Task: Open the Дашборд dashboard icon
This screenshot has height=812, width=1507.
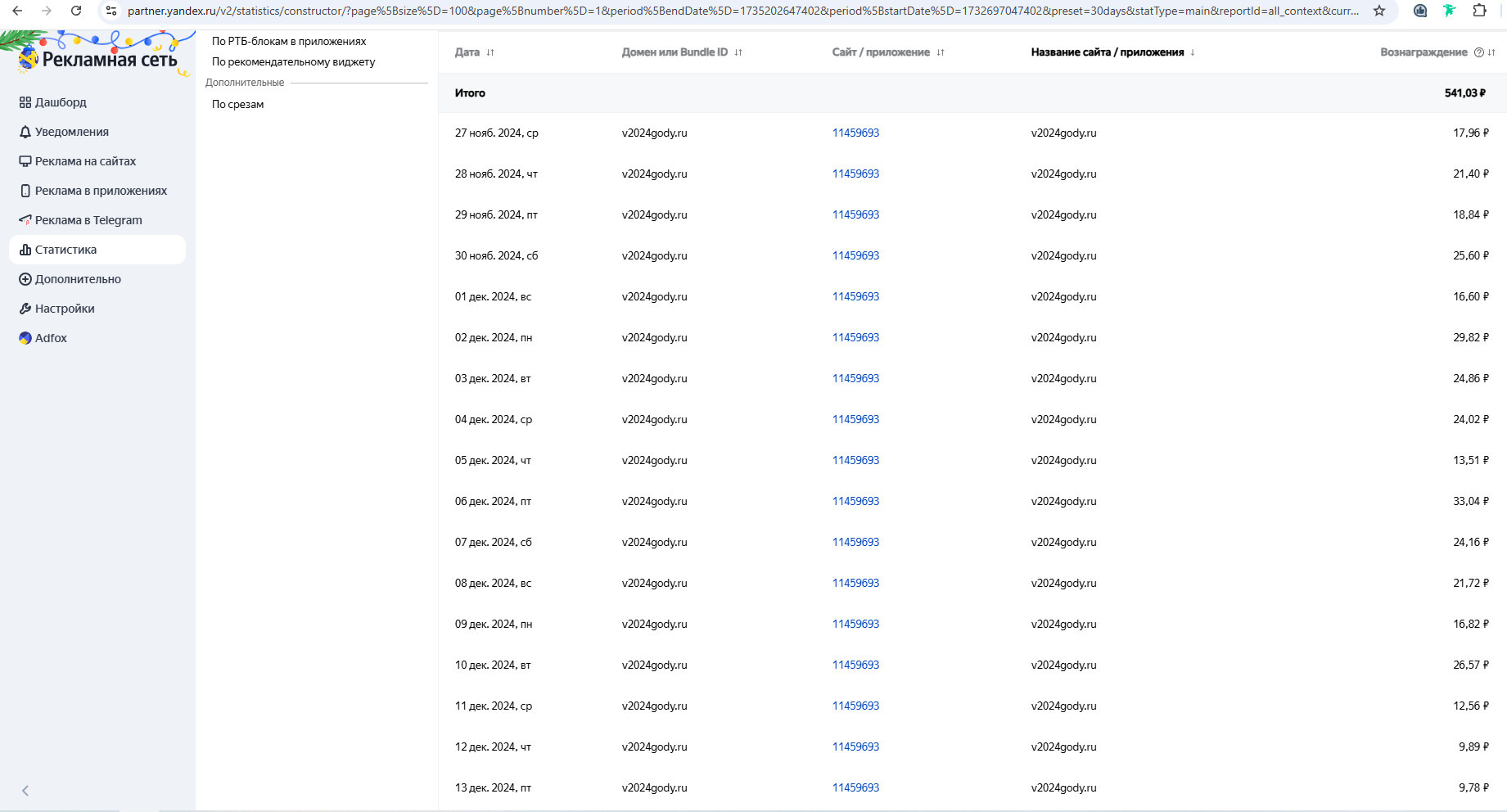Action: [25, 102]
